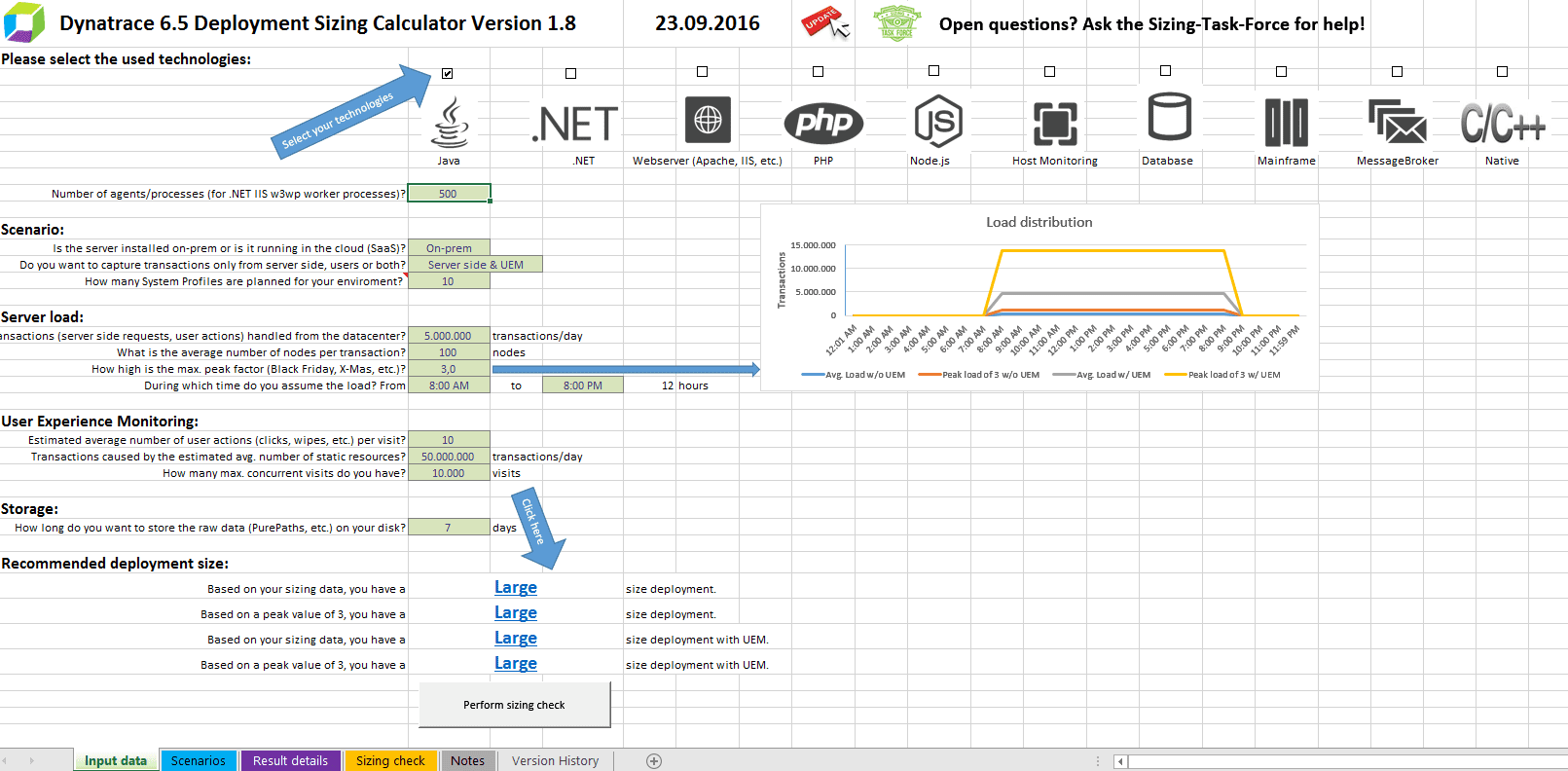Select the load end time 8:00 PM cell
1568x771 pixels.
pyautogui.click(x=582, y=385)
